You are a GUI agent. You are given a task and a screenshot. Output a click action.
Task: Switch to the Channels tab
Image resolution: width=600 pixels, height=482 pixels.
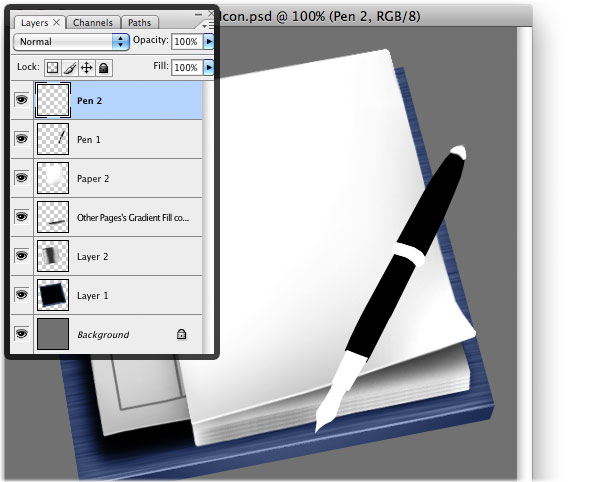pos(93,23)
